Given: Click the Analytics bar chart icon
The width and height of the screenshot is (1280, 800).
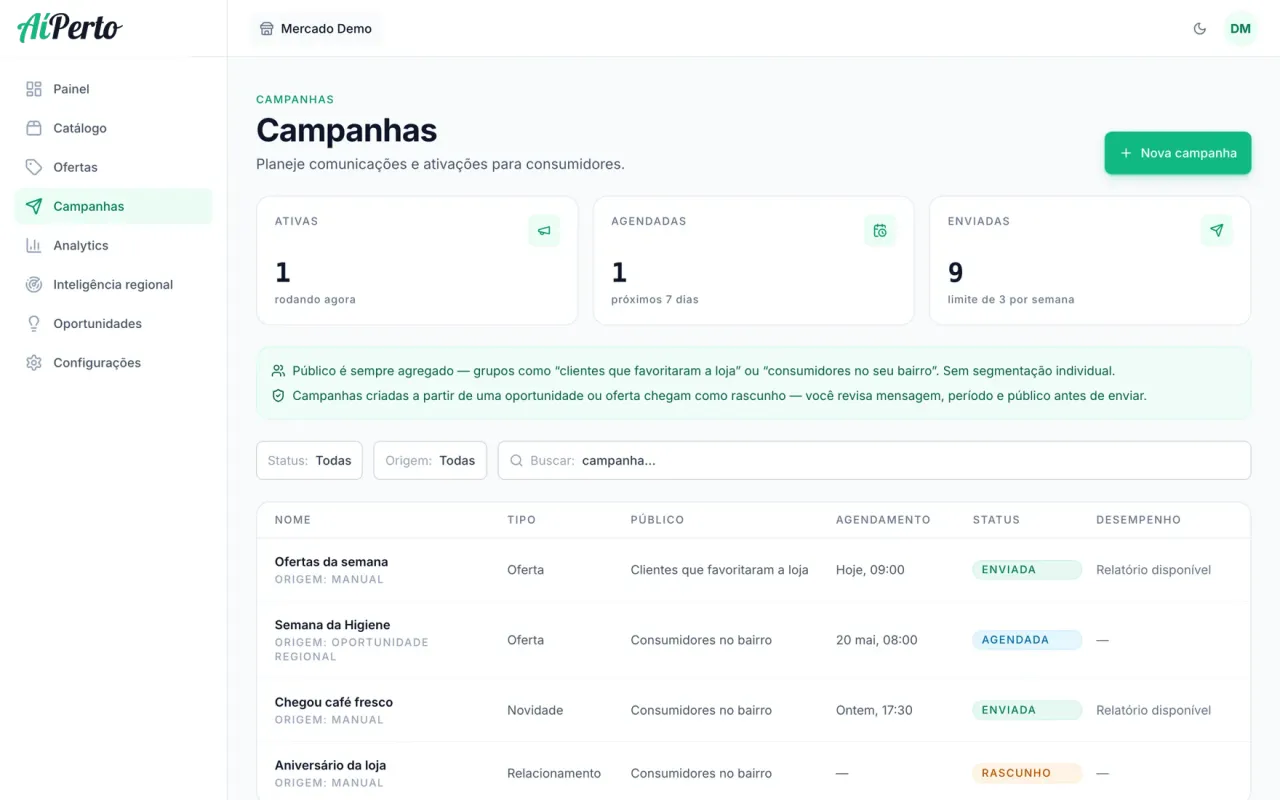Looking at the screenshot, I should (34, 245).
